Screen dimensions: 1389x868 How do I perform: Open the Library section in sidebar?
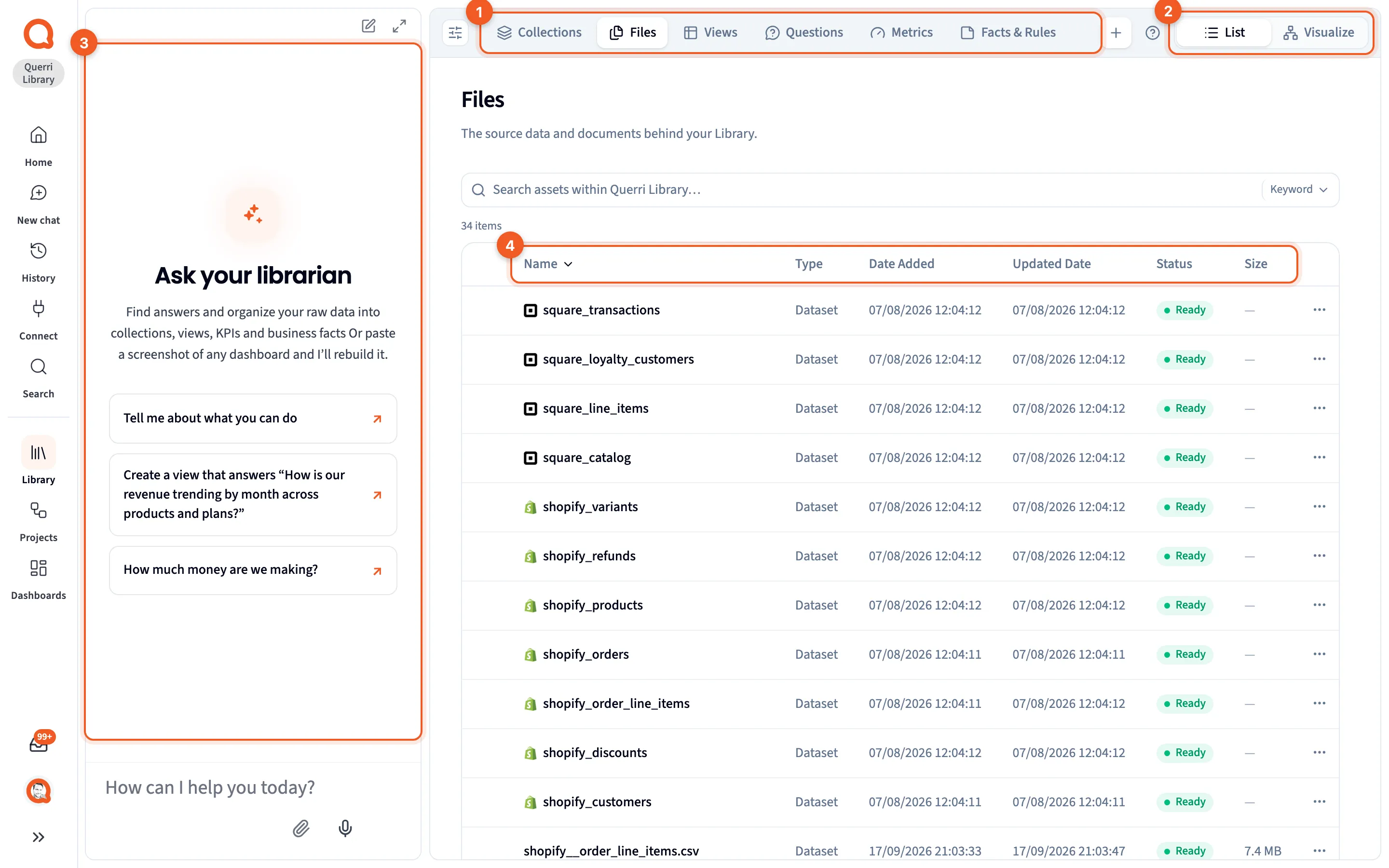(39, 461)
